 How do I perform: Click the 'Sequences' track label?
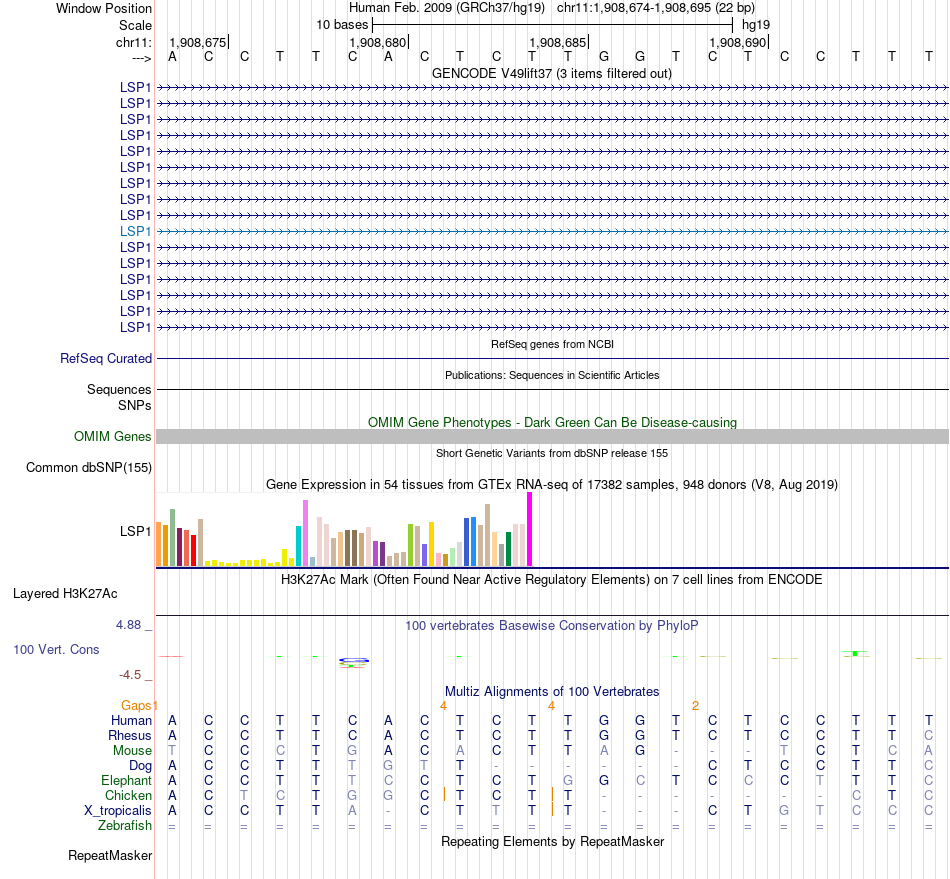(119, 390)
